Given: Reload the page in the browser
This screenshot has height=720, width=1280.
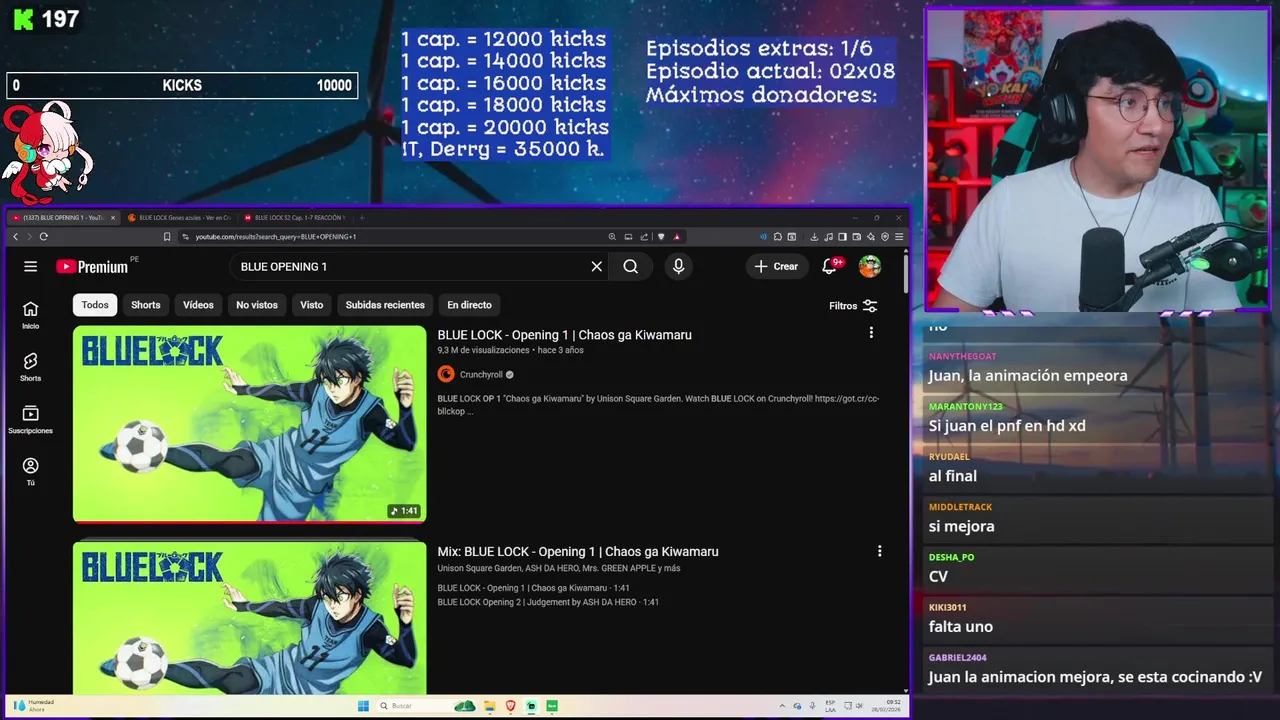Looking at the screenshot, I should click(x=43, y=237).
